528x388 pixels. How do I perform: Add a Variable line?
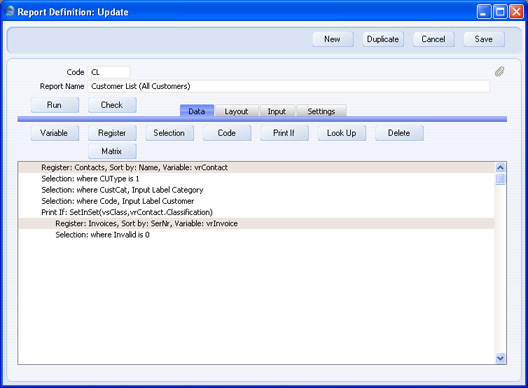tap(55, 133)
